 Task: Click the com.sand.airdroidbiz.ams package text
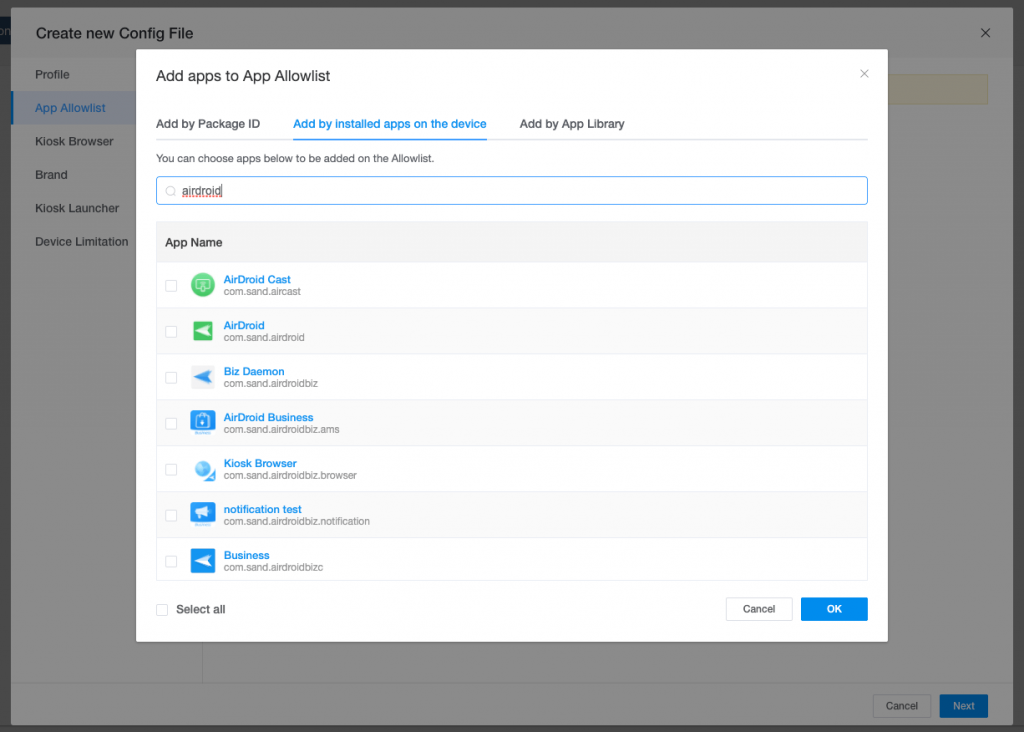(281, 429)
